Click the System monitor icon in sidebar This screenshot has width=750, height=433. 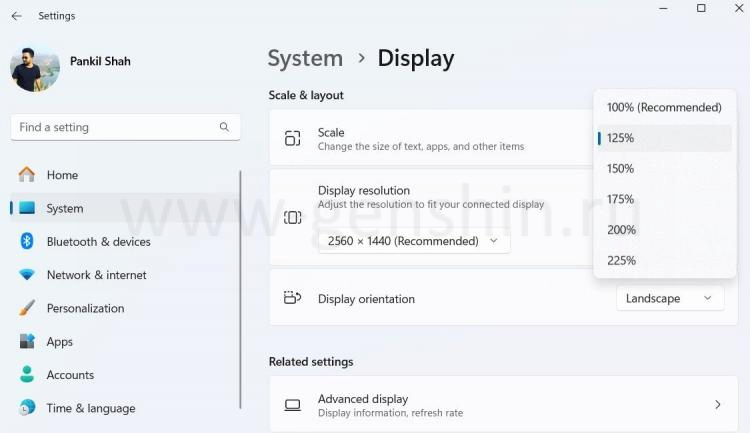tap(27, 208)
